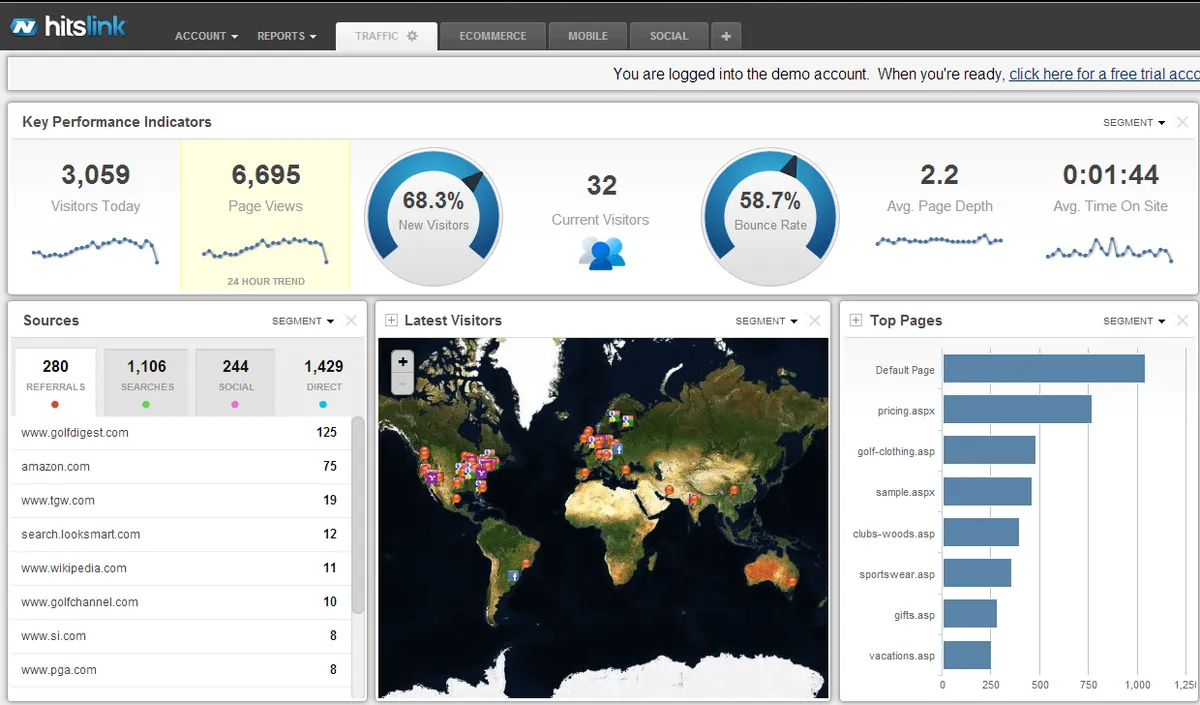Screen dimensions: 1200x705
Task: Zoom in on the Latest Visitors map
Action: click(x=402, y=362)
